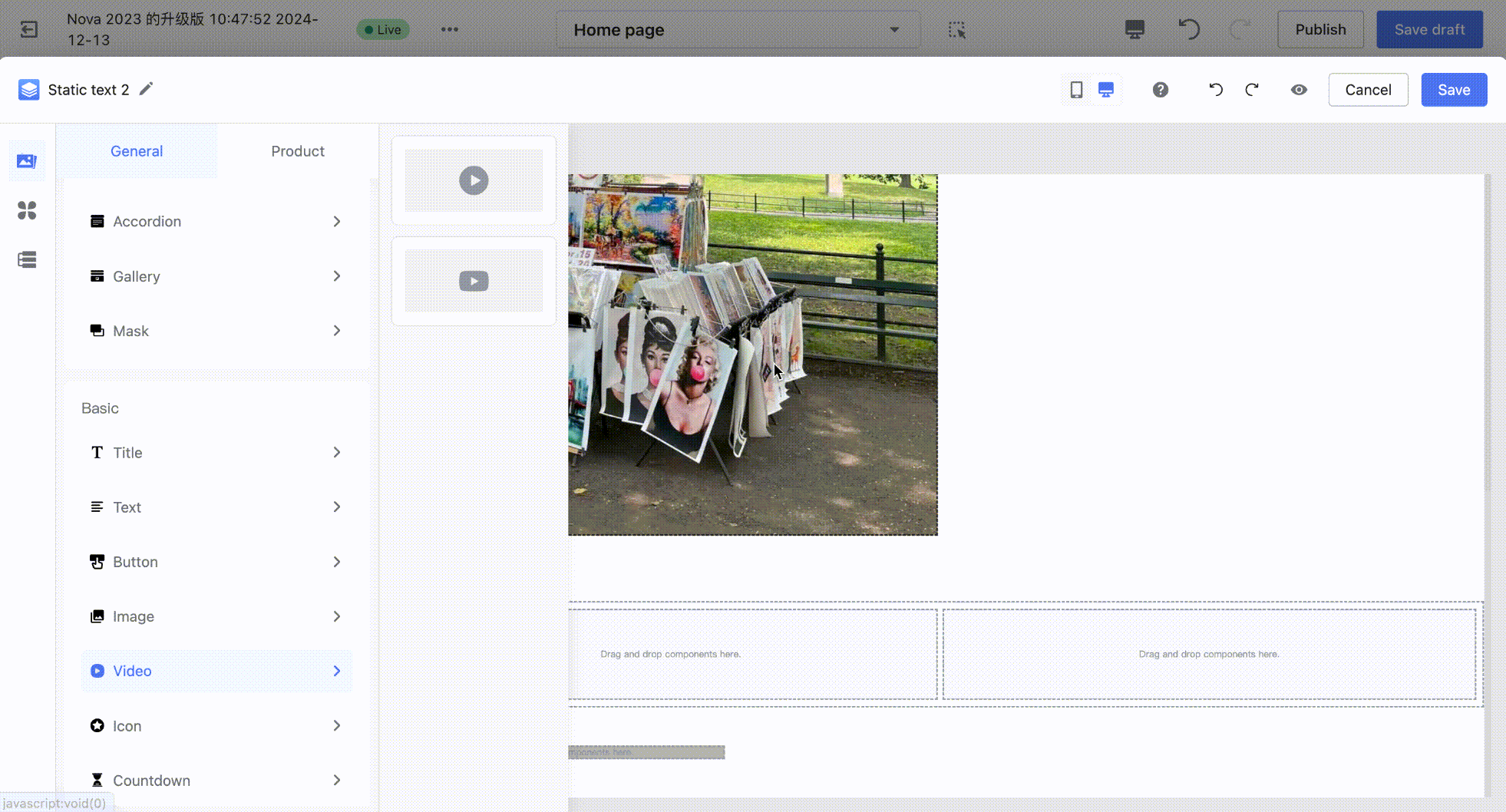Open the layers list sidebar icon
The image size is (1506, 812).
click(x=27, y=259)
